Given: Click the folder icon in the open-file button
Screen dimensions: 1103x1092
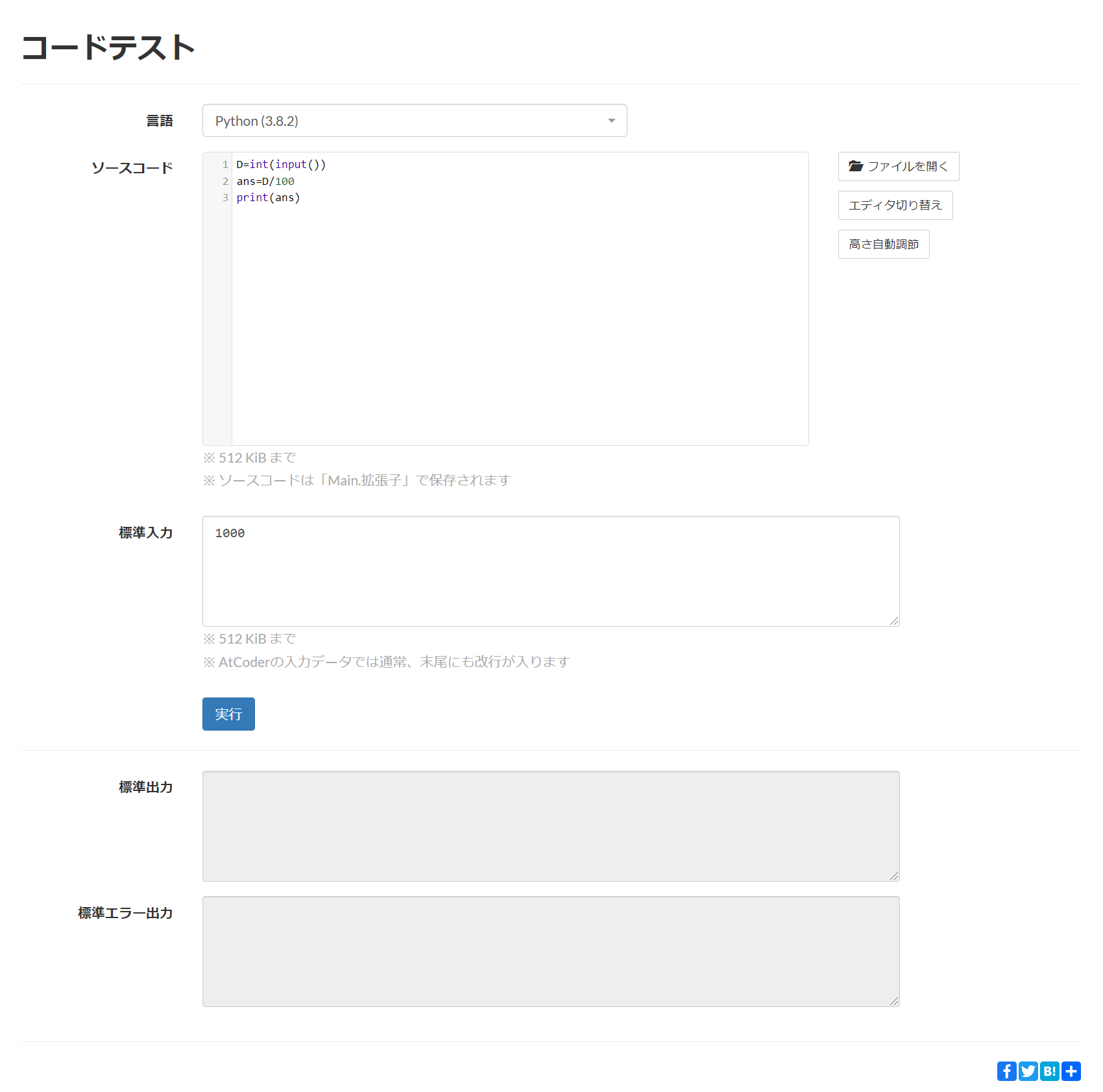Looking at the screenshot, I should point(856,166).
